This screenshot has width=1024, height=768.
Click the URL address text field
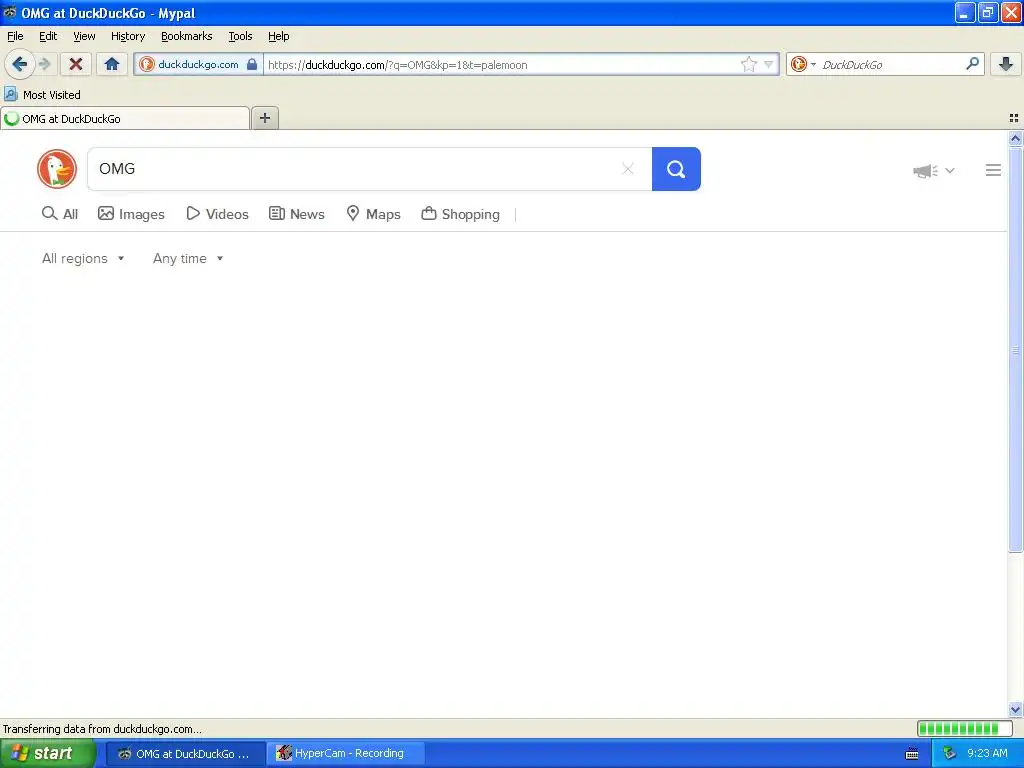500,65
